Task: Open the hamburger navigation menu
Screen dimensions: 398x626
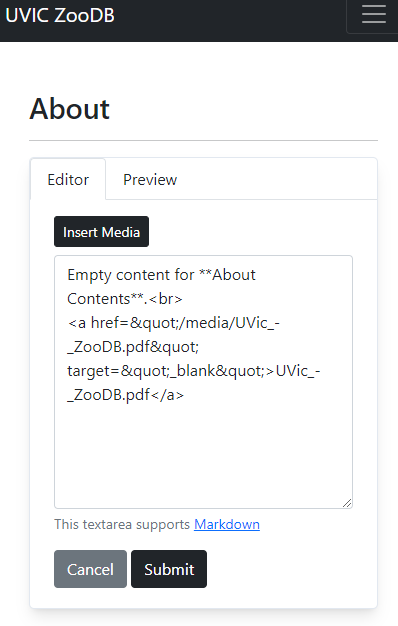Action: pyautogui.click(x=374, y=15)
